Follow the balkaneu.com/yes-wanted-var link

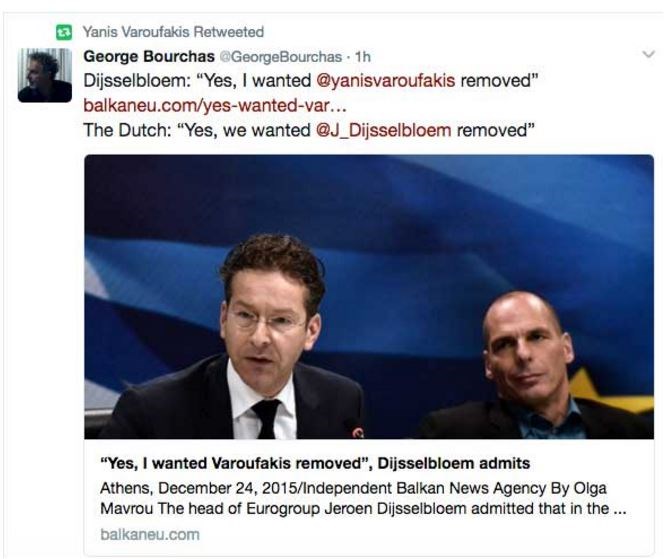click(x=215, y=106)
